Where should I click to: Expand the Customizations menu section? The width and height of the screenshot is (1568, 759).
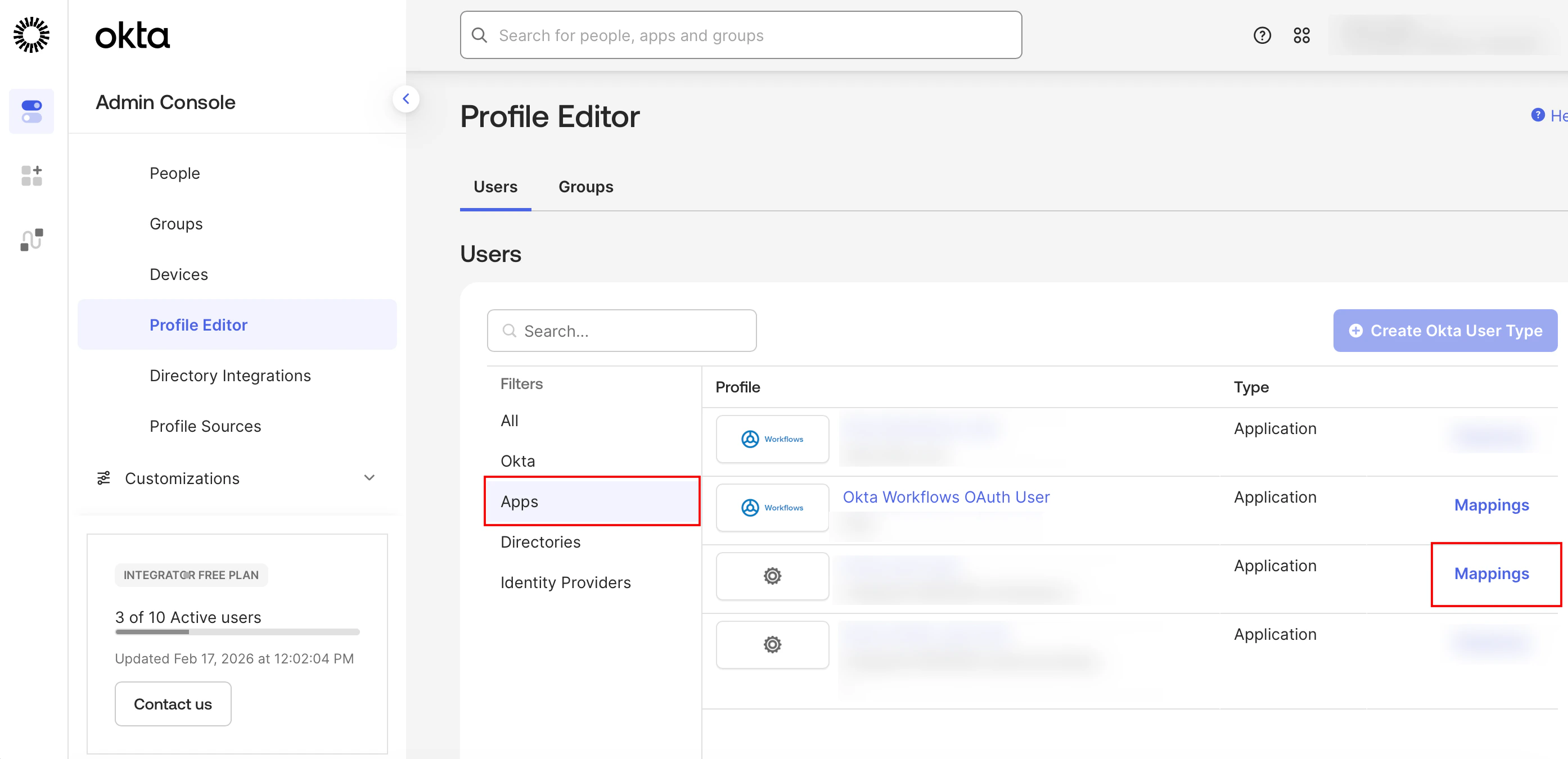[x=369, y=478]
